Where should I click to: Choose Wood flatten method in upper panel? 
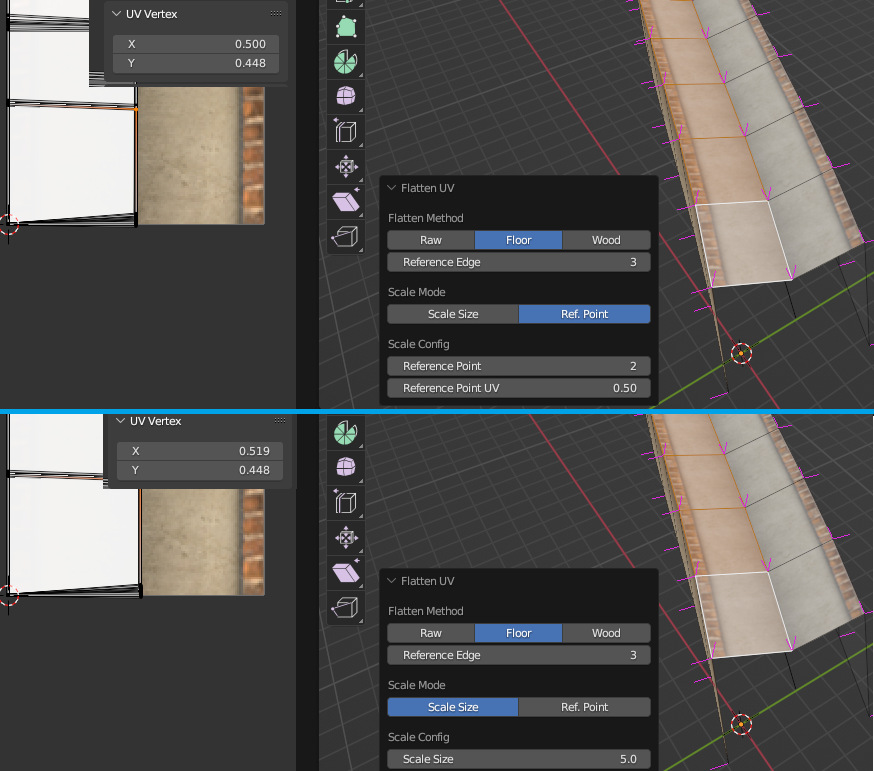(x=606, y=240)
